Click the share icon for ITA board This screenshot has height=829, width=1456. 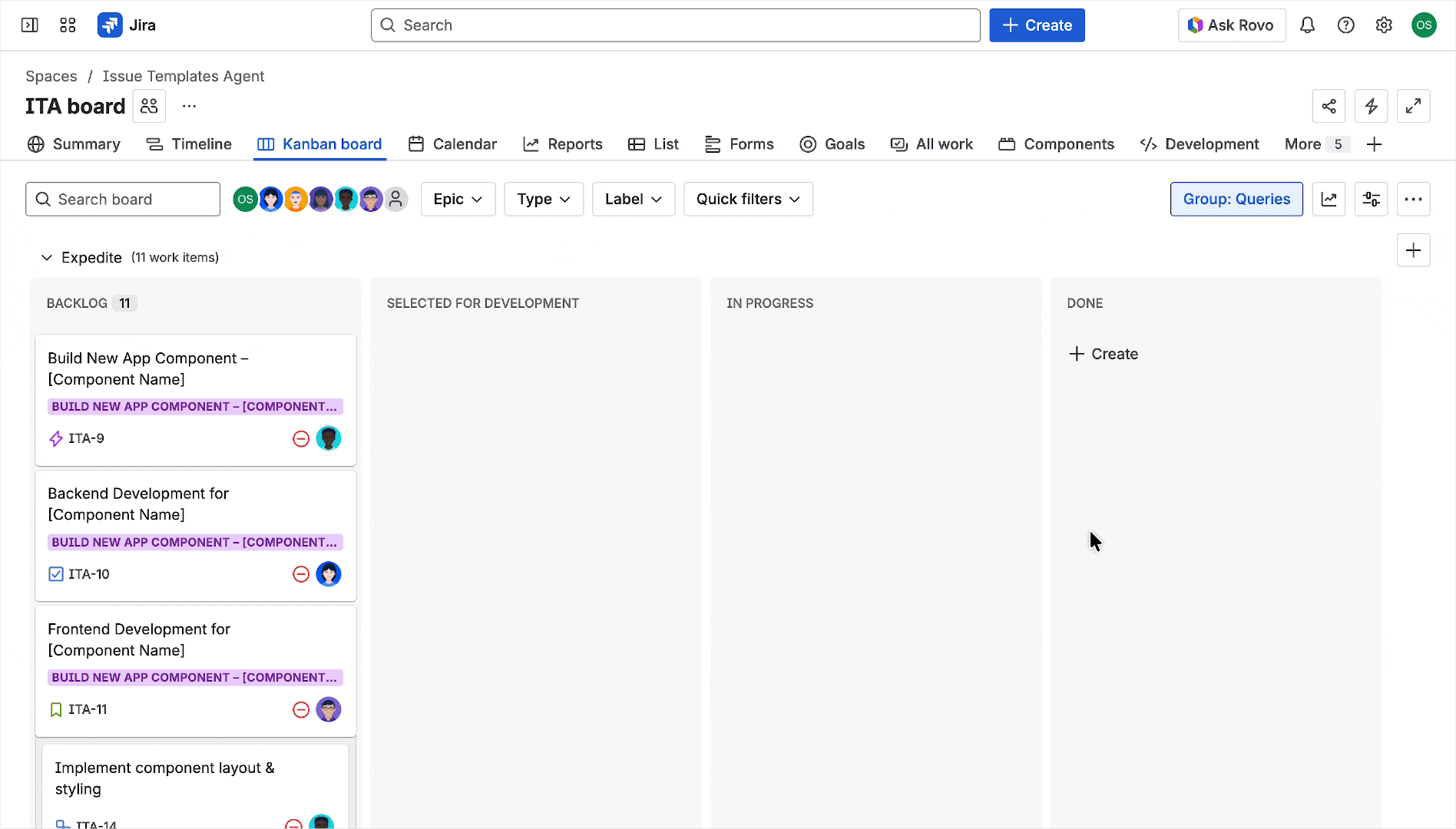coord(1329,106)
